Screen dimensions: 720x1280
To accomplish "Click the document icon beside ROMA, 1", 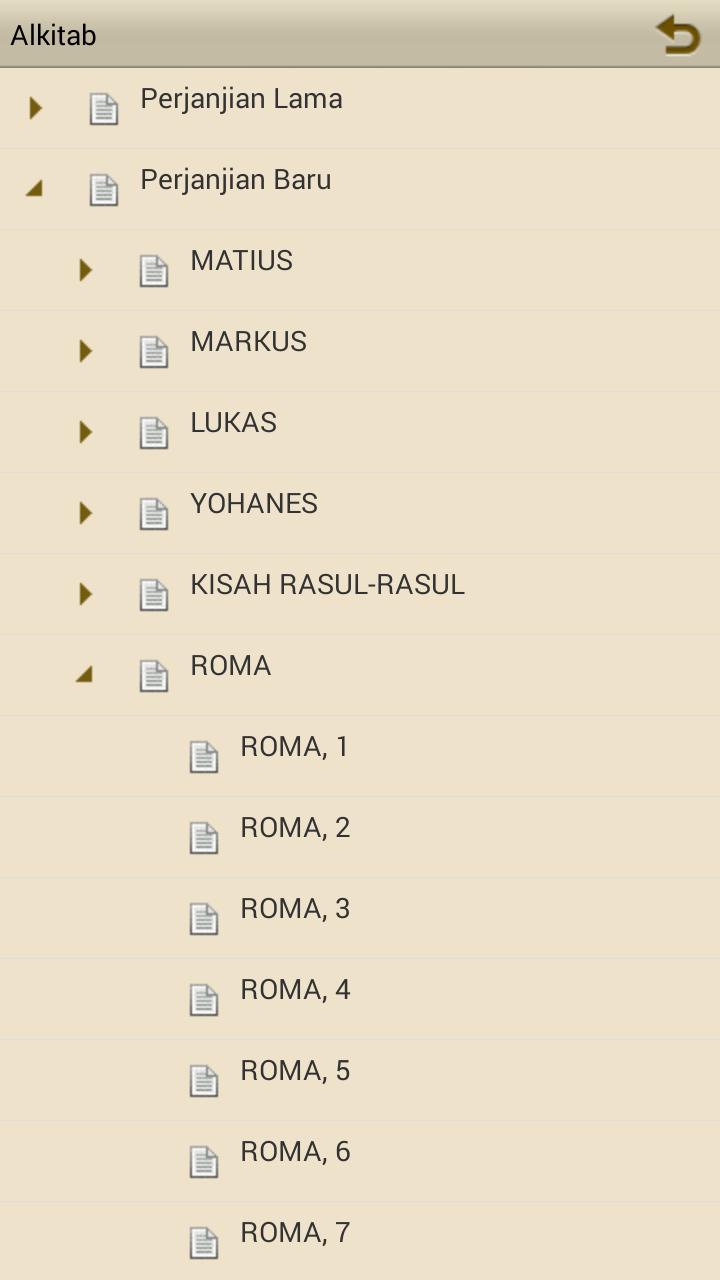I will [204, 757].
